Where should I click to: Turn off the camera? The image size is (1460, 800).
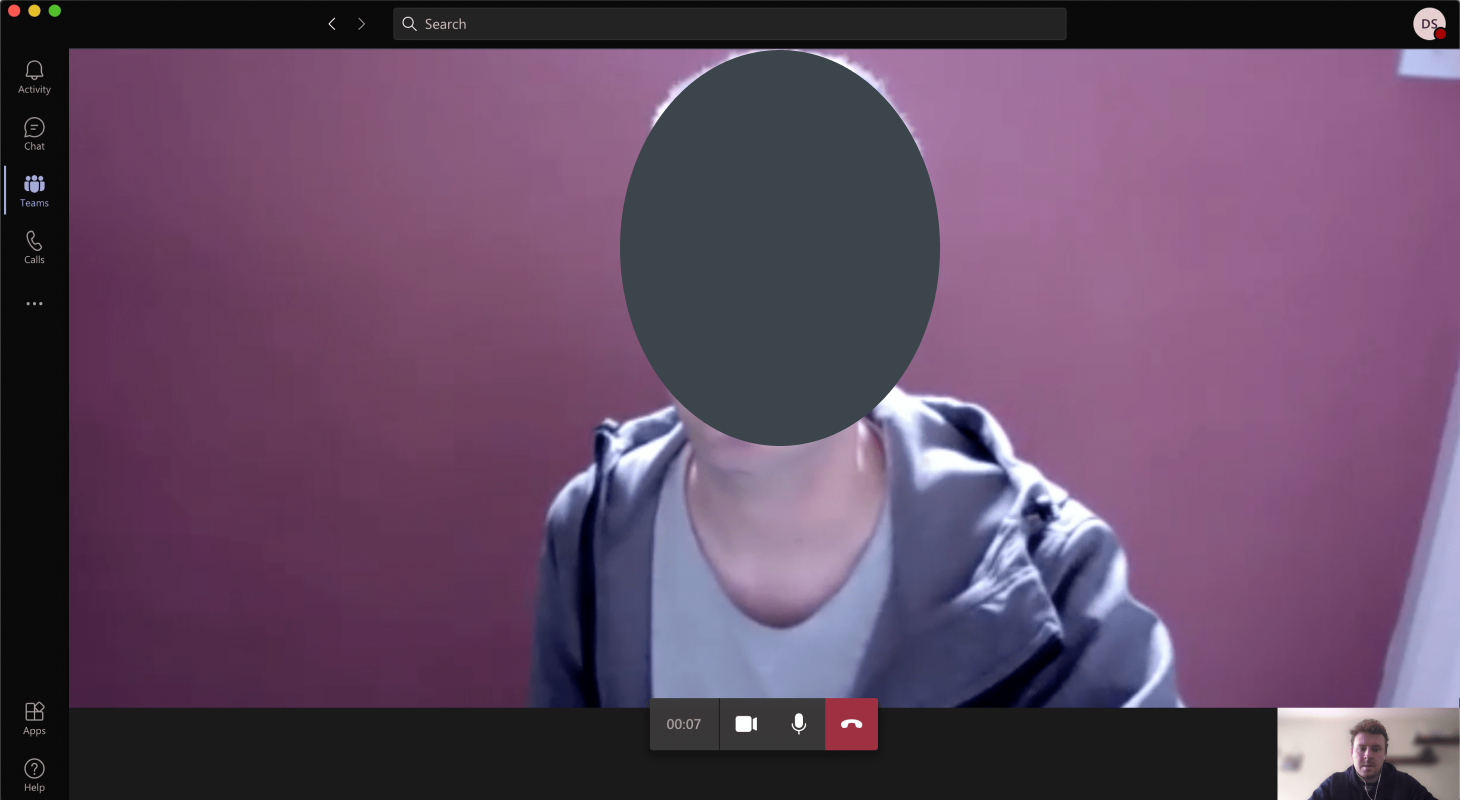click(x=746, y=724)
